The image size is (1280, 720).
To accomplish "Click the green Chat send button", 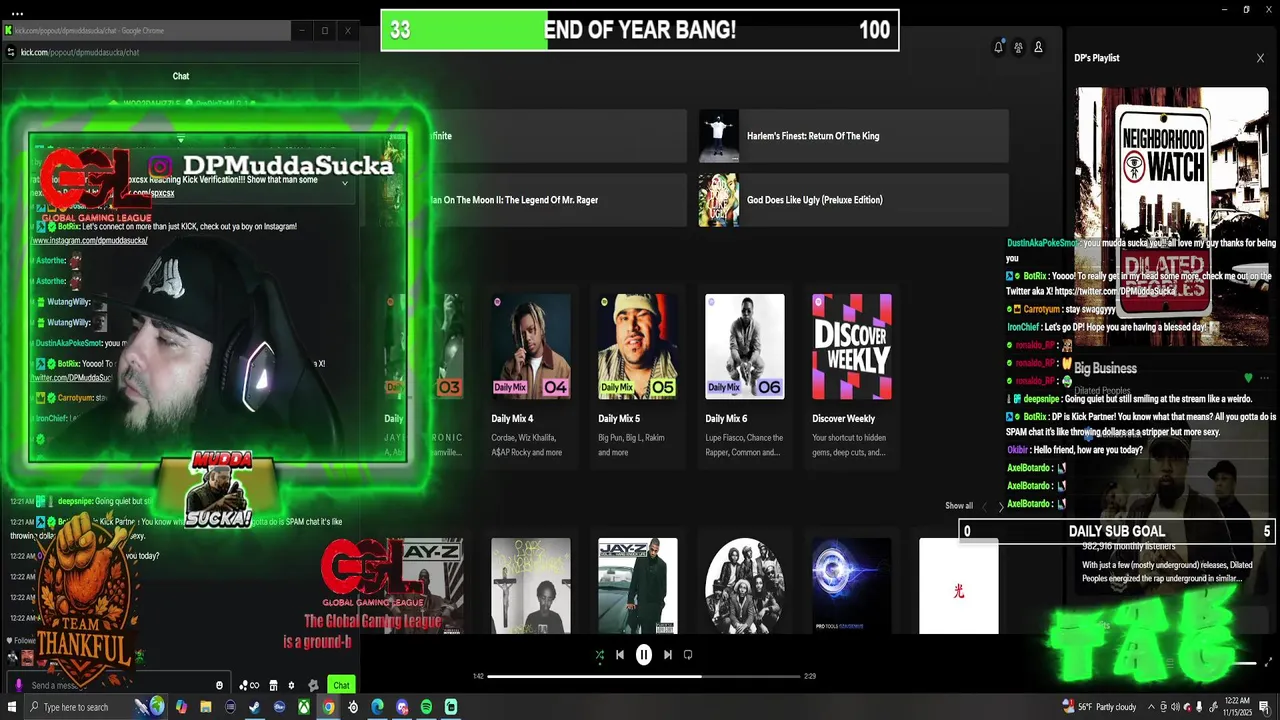I will pos(341,685).
